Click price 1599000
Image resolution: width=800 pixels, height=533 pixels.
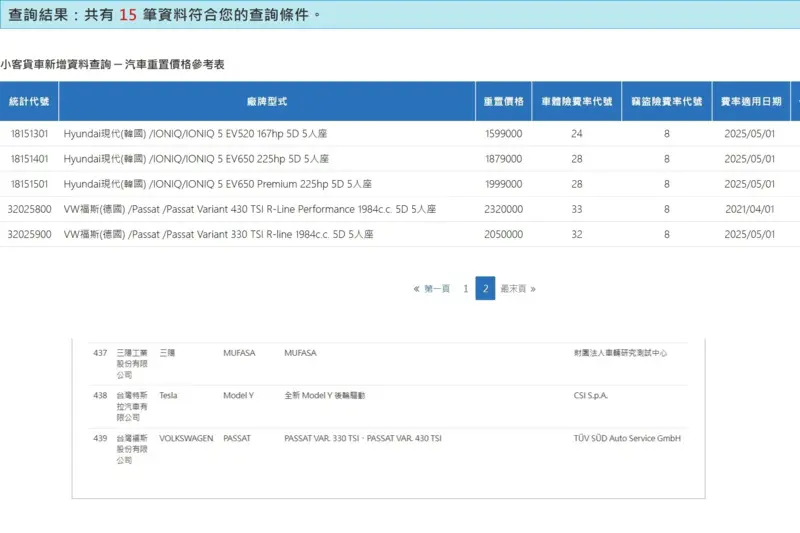point(504,134)
